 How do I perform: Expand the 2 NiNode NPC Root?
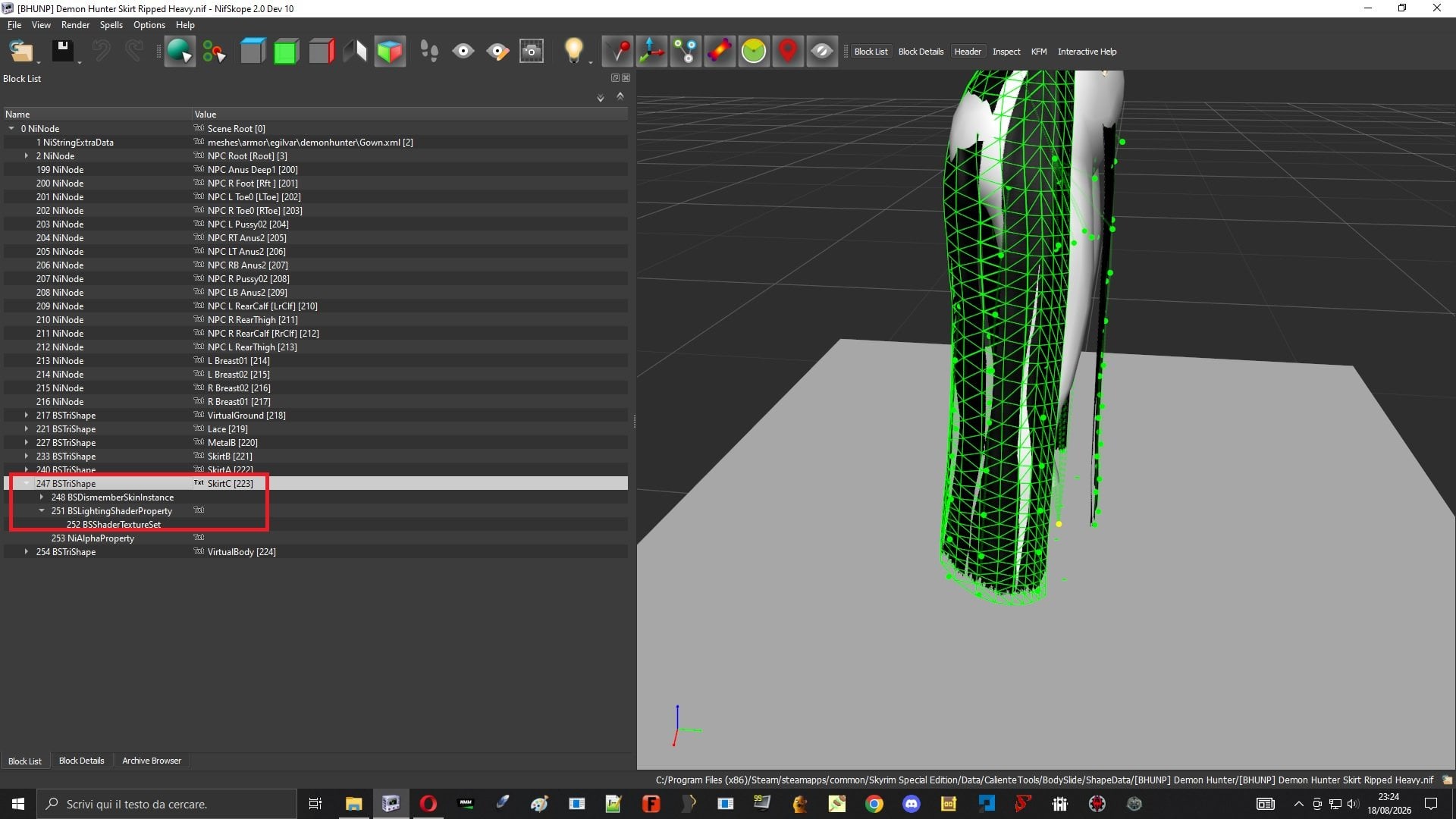point(27,156)
